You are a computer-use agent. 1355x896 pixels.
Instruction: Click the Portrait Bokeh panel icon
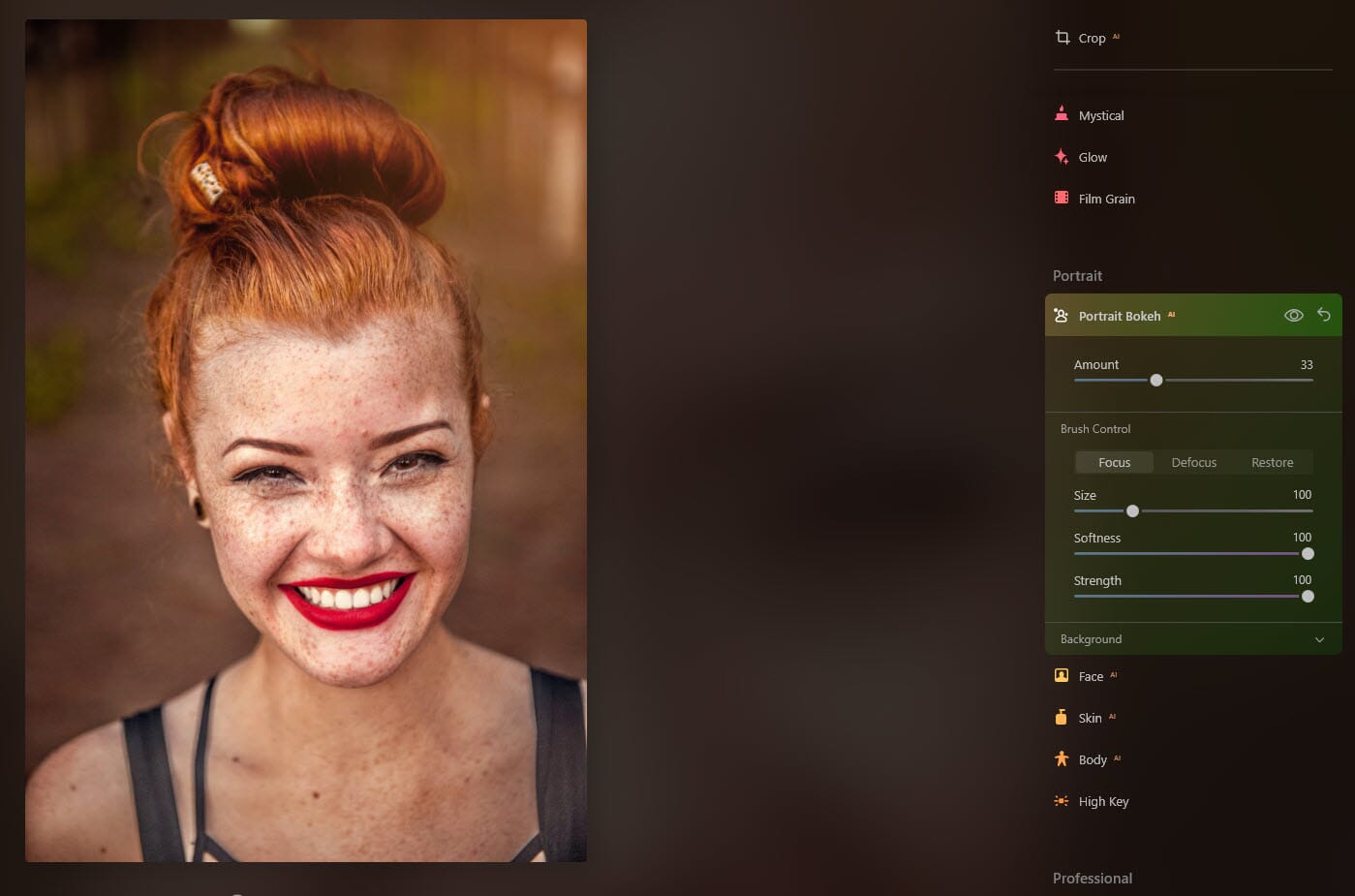[1062, 316]
